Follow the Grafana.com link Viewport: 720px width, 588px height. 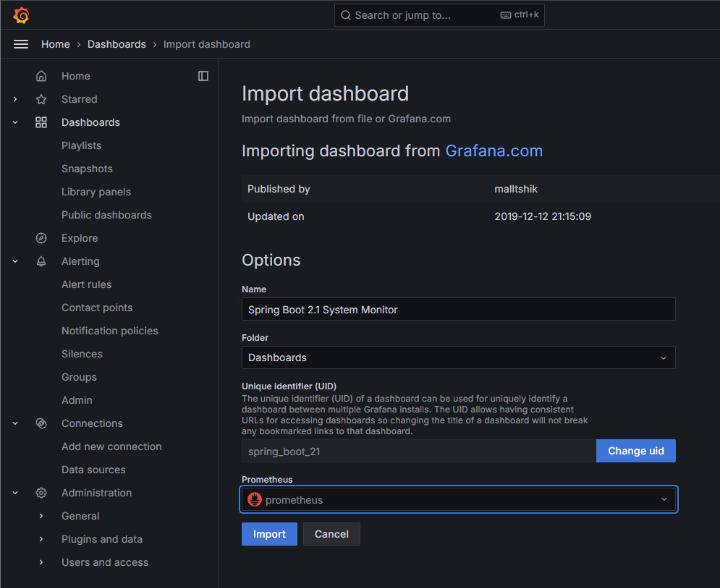click(494, 151)
